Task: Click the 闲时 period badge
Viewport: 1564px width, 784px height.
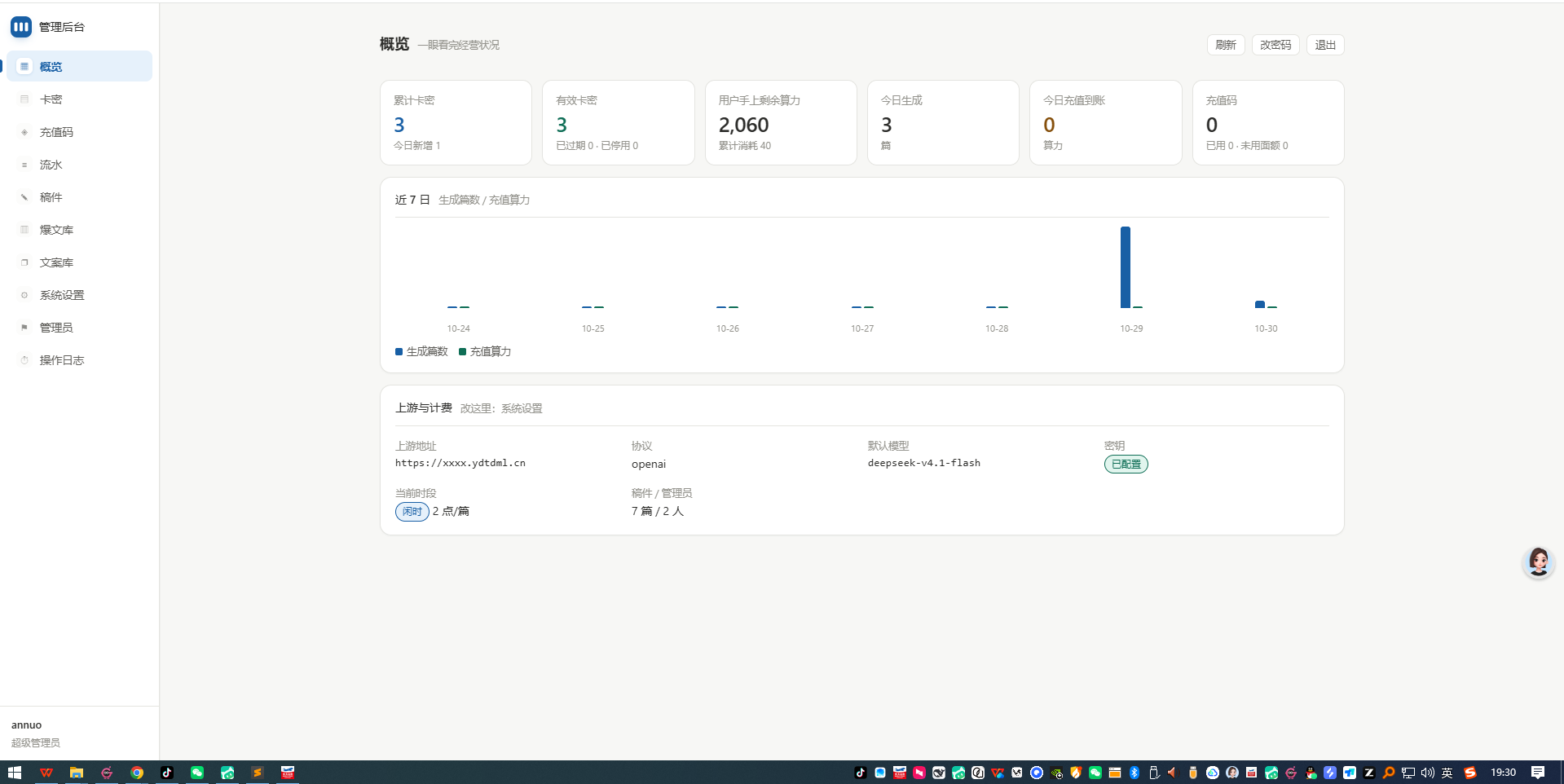Action: pos(412,512)
